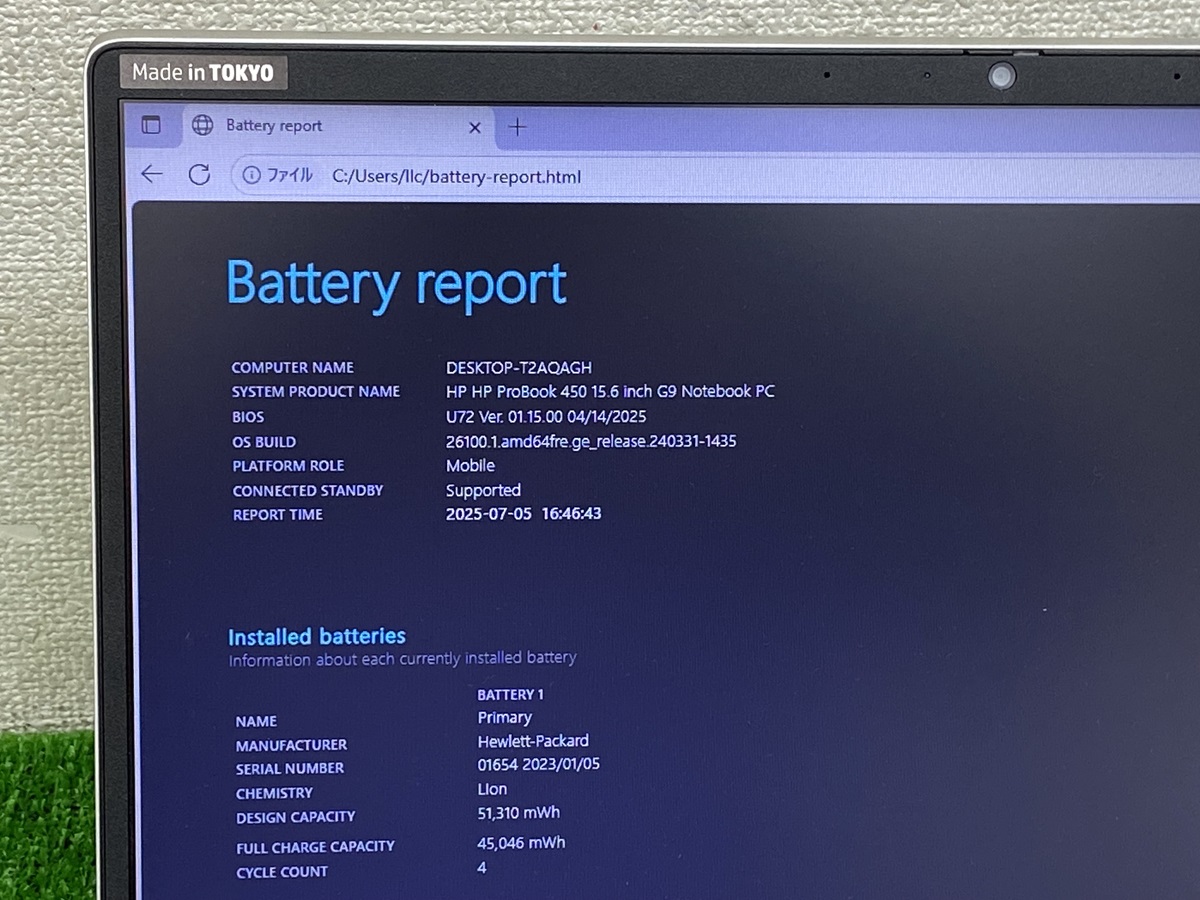Open a new browser tab
The image size is (1200, 900).
tap(517, 127)
